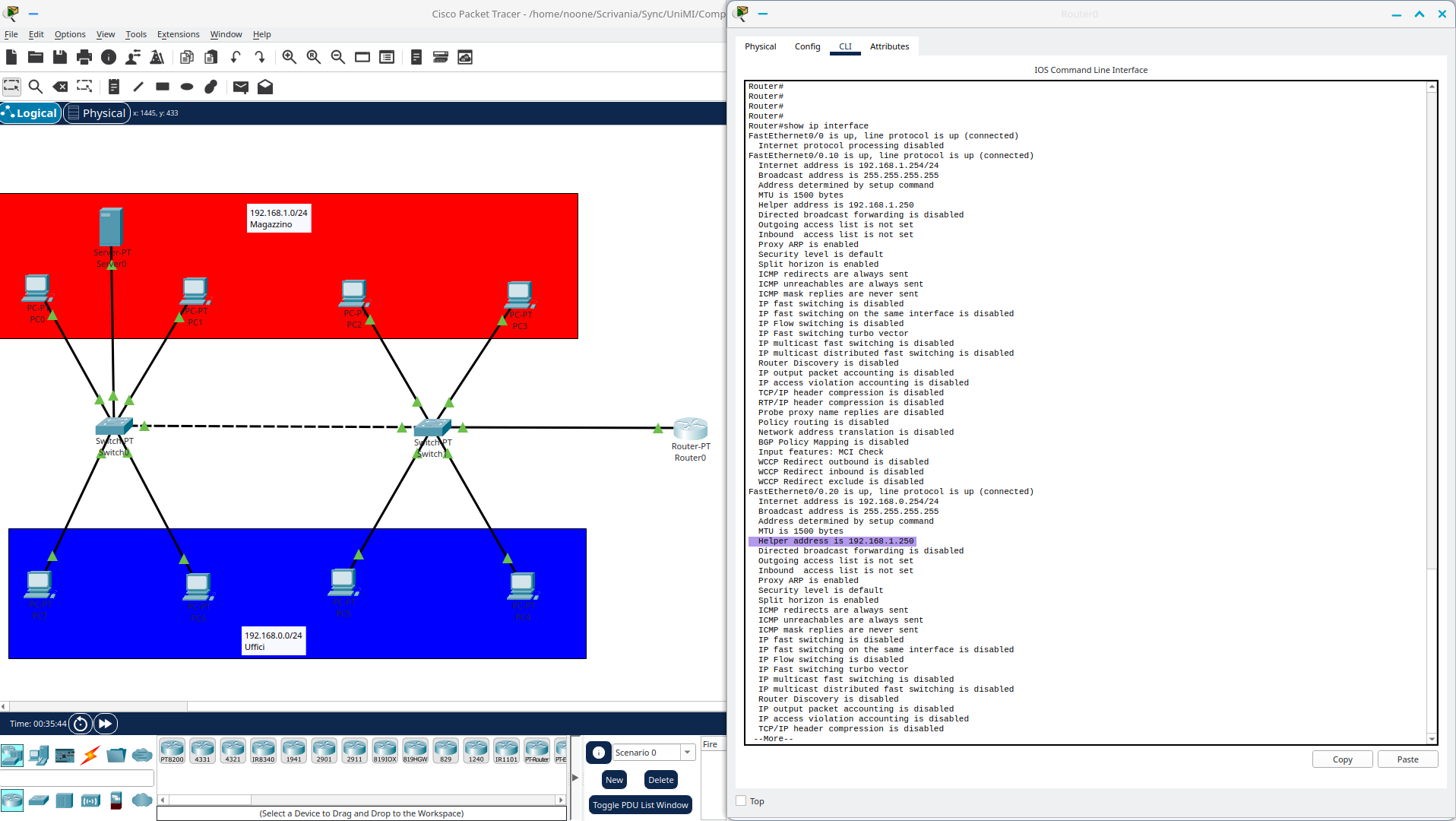The width and height of the screenshot is (1456, 821).
Task: Select the End Devices category
Action: (39, 755)
